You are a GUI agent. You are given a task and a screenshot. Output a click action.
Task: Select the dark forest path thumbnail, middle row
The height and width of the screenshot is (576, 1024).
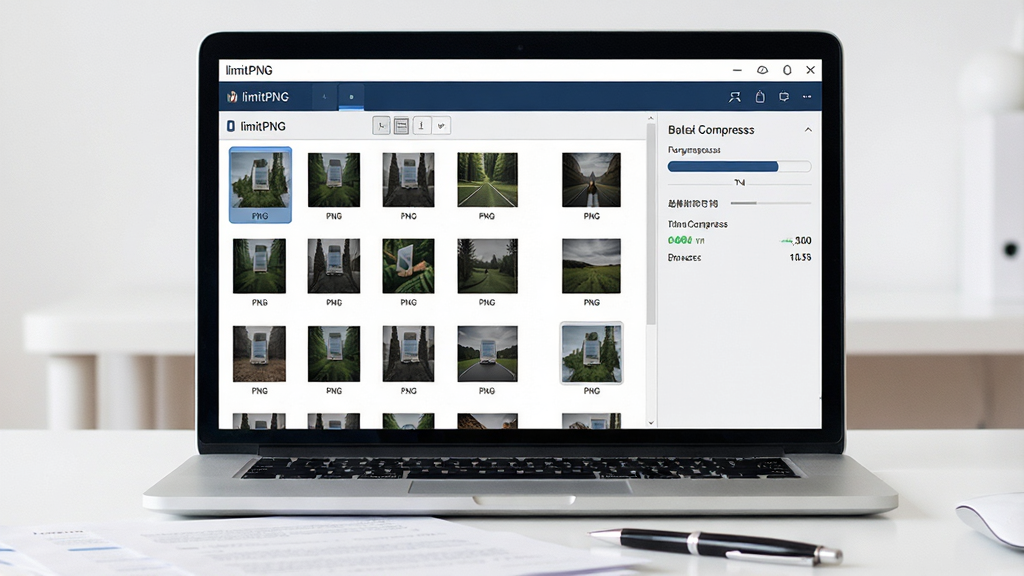click(487, 266)
